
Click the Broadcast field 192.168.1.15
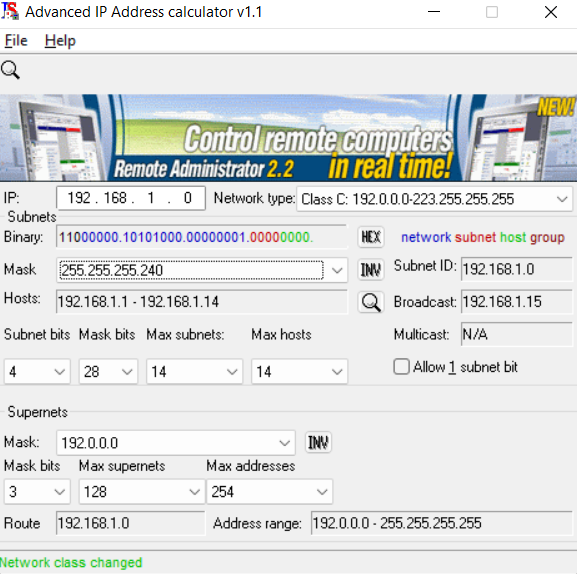(517, 302)
